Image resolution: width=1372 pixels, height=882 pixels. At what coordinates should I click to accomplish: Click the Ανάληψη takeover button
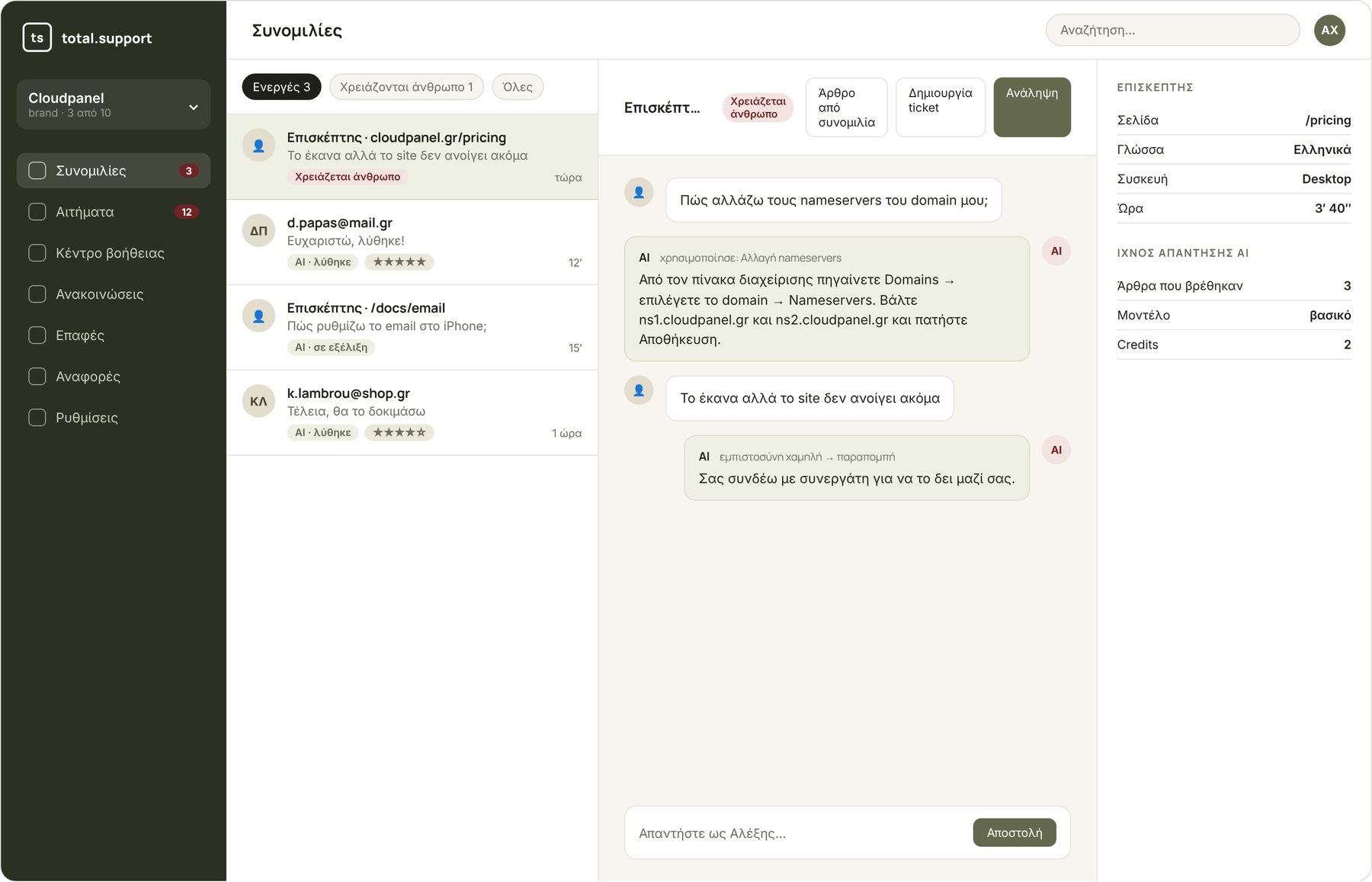pos(1032,107)
